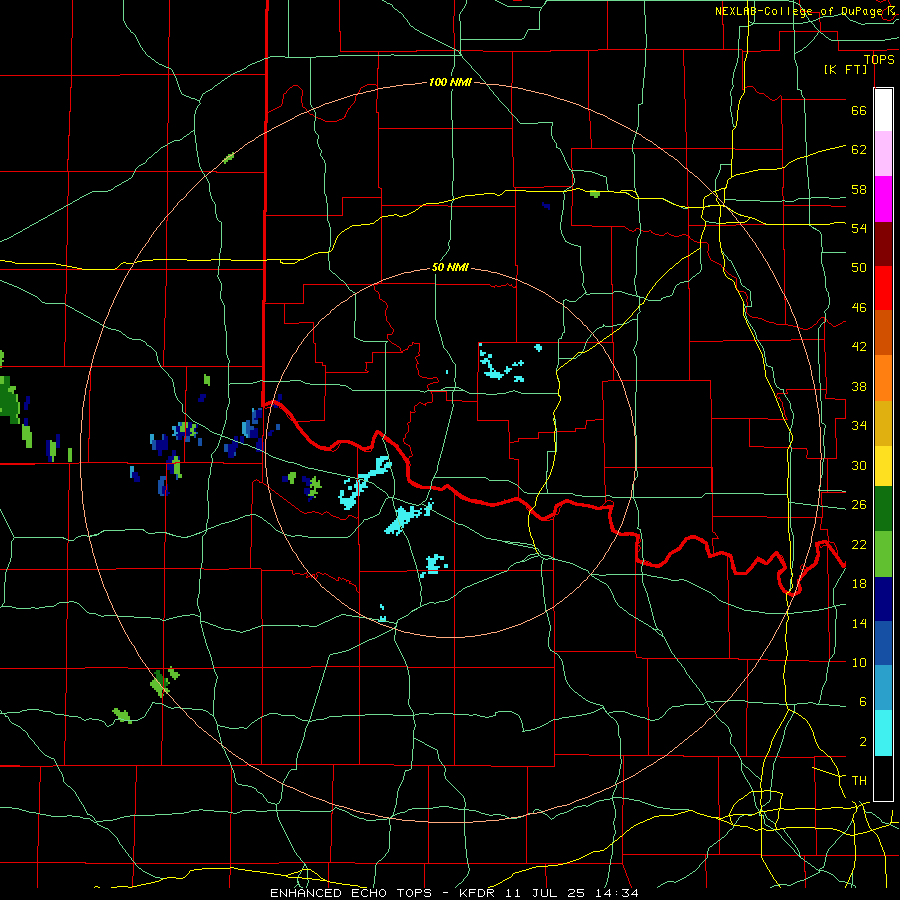The height and width of the screenshot is (900, 900).
Task: Click the legend value "30"
Action: 859,465
